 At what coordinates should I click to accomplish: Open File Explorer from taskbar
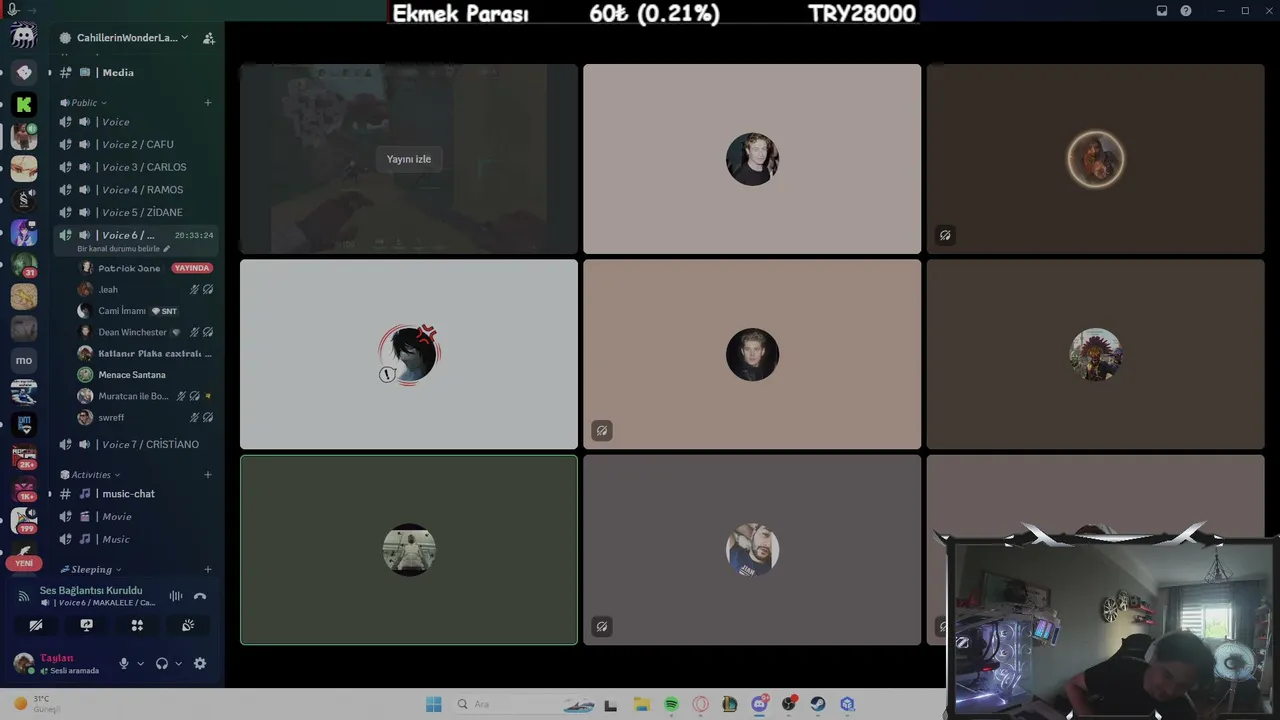click(x=641, y=704)
